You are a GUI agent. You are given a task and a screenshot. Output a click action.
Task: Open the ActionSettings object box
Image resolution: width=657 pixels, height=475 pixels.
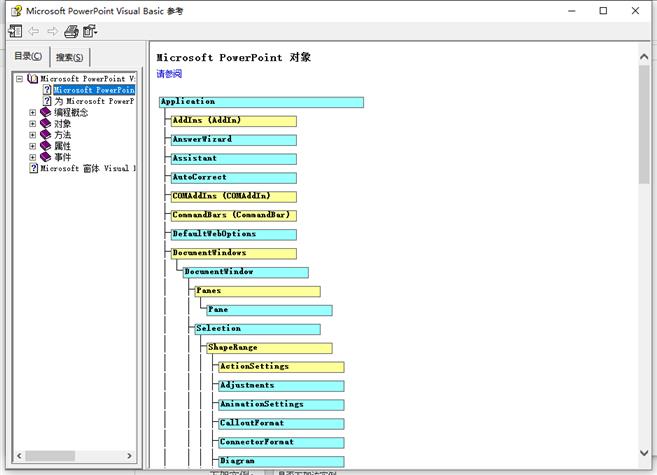tap(281, 367)
